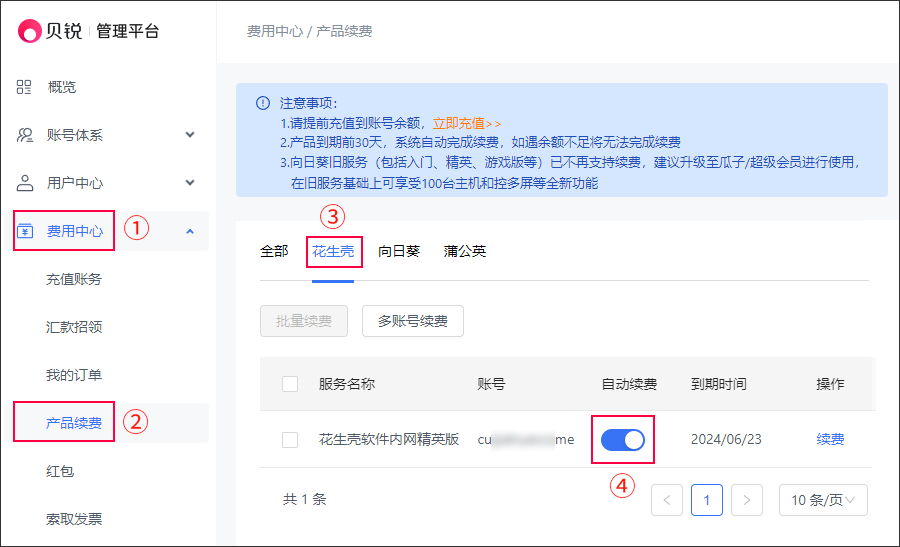Tick the select-all header checkbox
Image resolution: width=900 pixels, height=547 pixels.
290,384
